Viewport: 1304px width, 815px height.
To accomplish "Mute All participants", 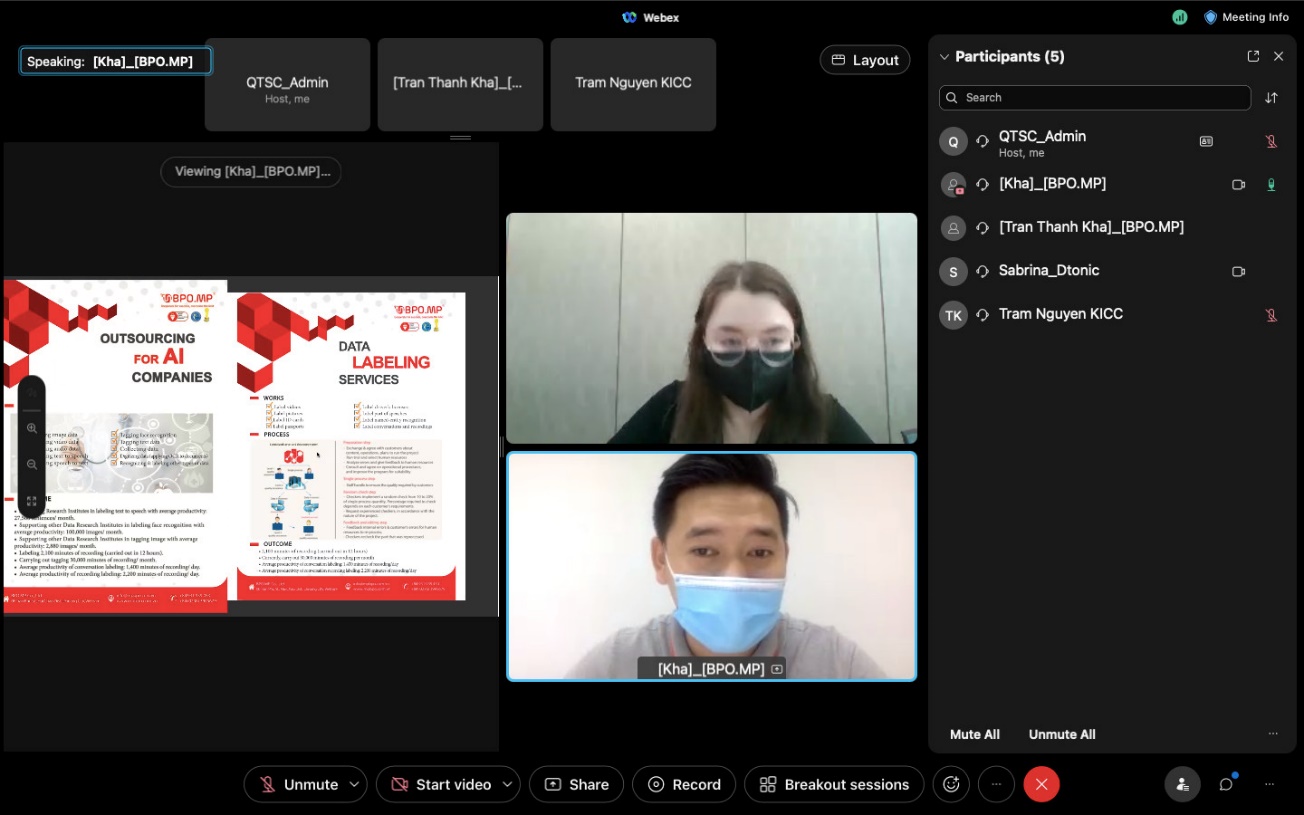I will coord(975,734).
